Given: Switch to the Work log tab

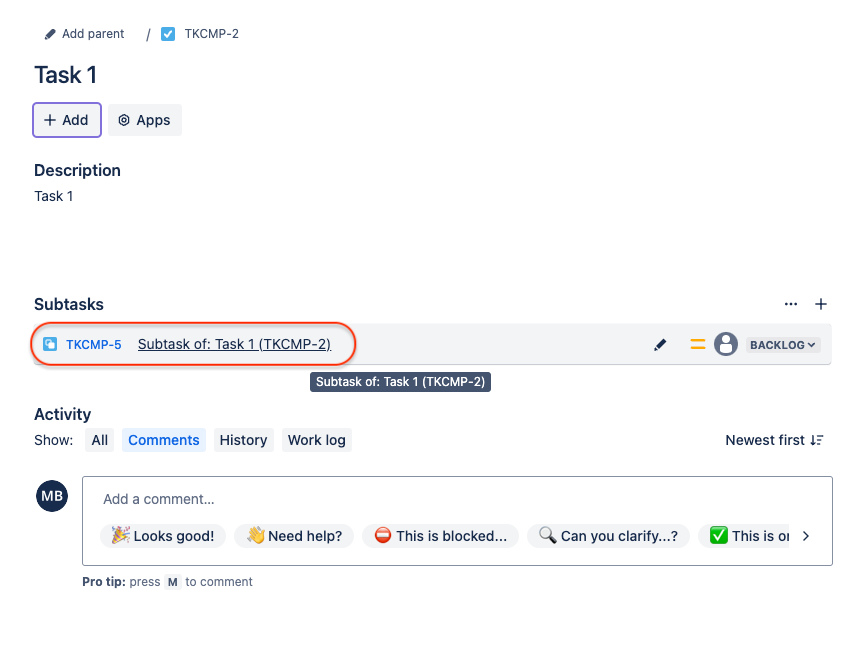Looking at the screenshot, I should [316, 440].
